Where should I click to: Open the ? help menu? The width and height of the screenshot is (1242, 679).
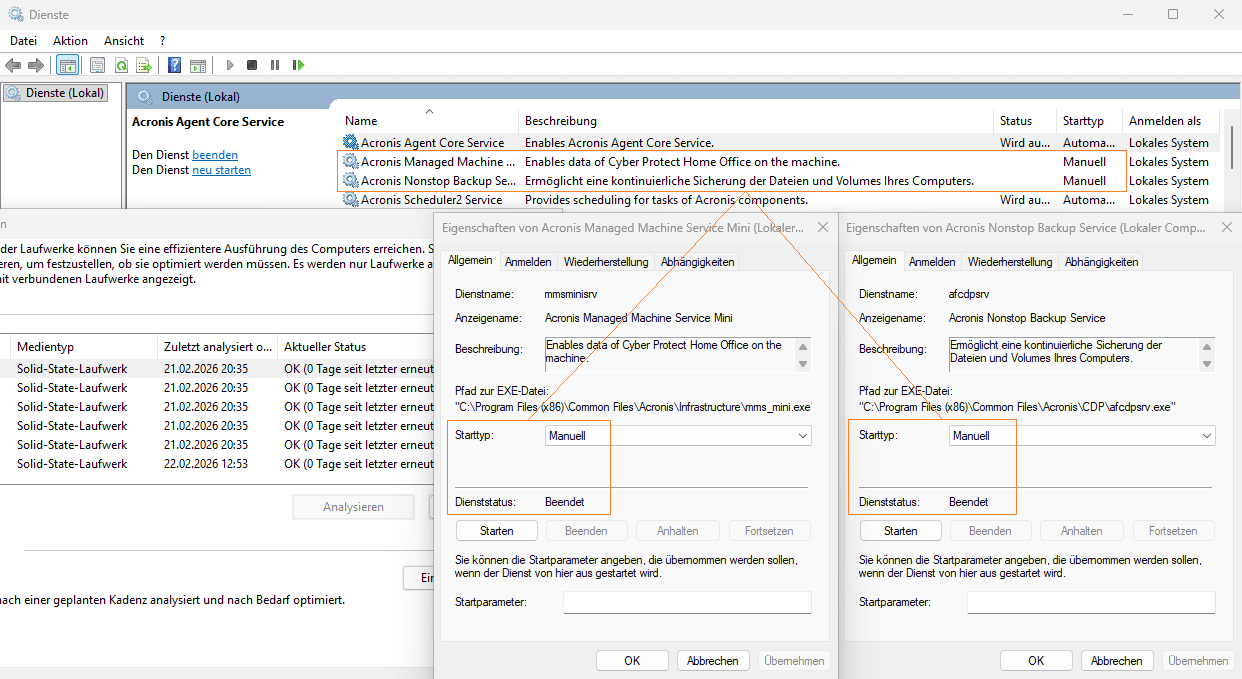(x=162, y=41)
